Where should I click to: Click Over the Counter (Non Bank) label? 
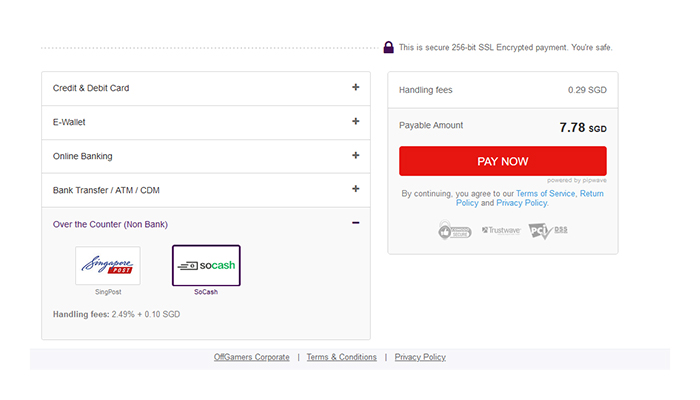click(x=110, y=224)
